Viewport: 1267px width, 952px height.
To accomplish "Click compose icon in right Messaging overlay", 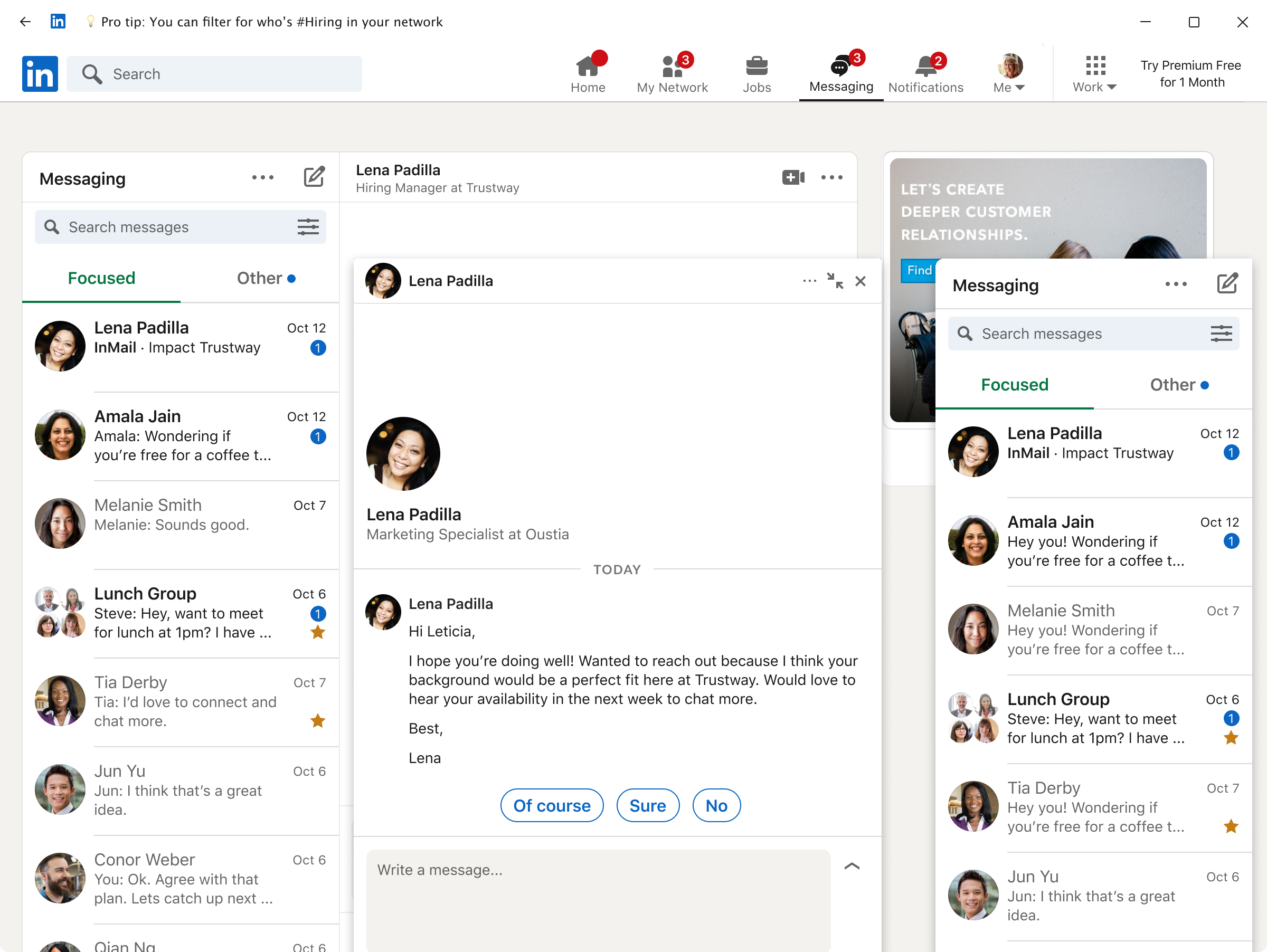I will tap(1226, 284).
